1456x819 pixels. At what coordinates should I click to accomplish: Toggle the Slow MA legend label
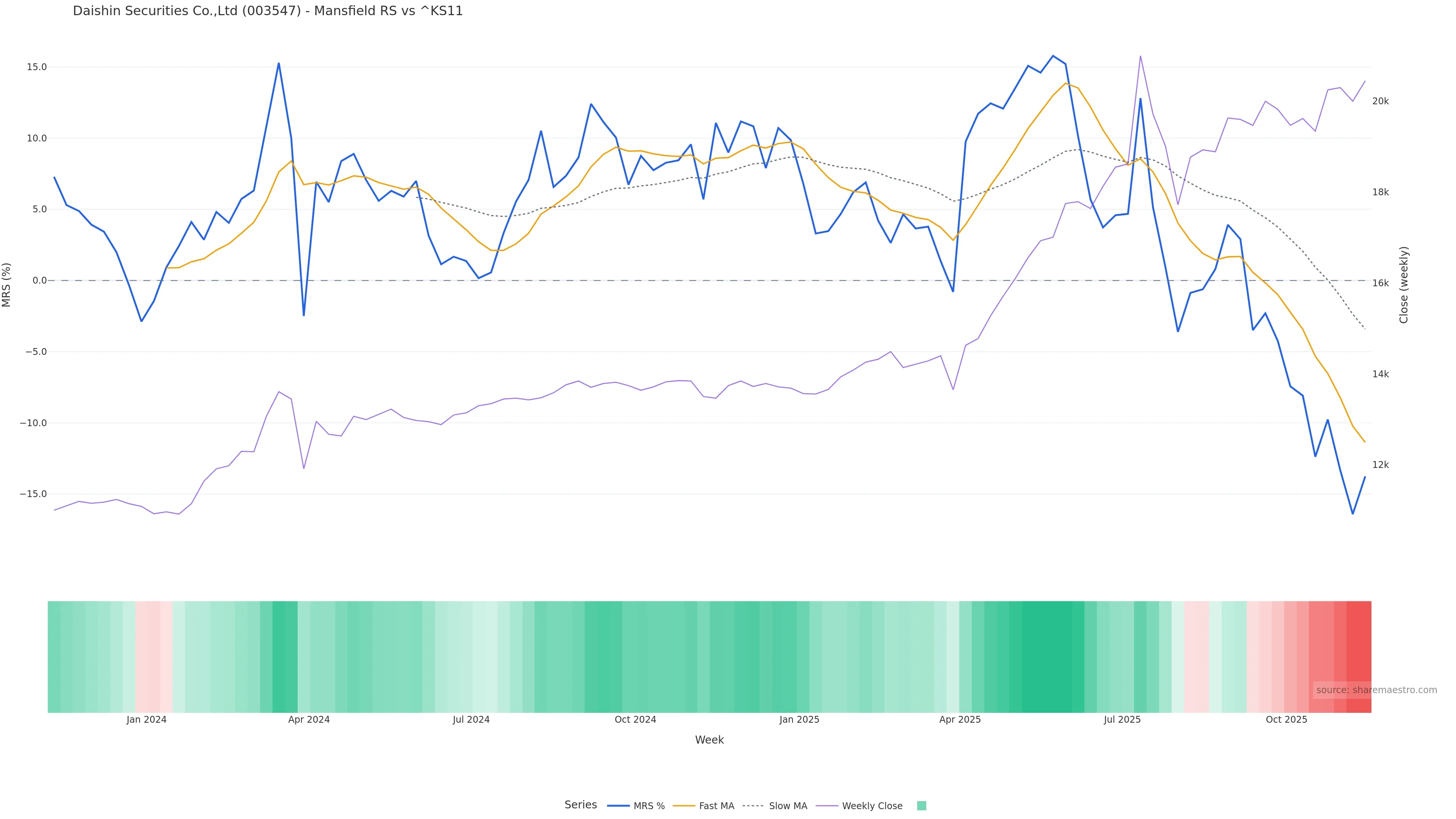[x=788, y=806]
